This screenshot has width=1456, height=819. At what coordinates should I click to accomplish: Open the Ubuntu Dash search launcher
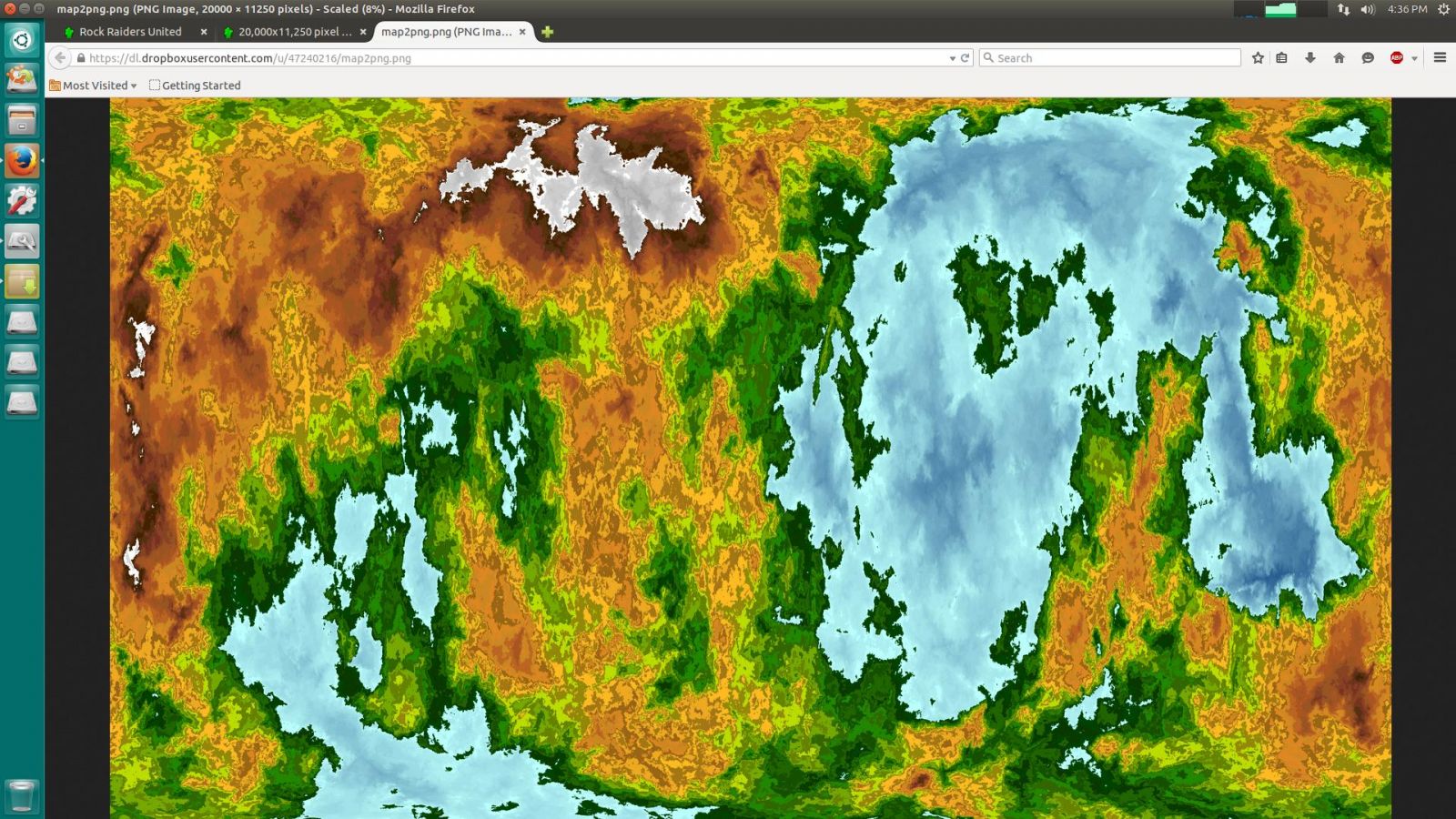coord(22,40)
